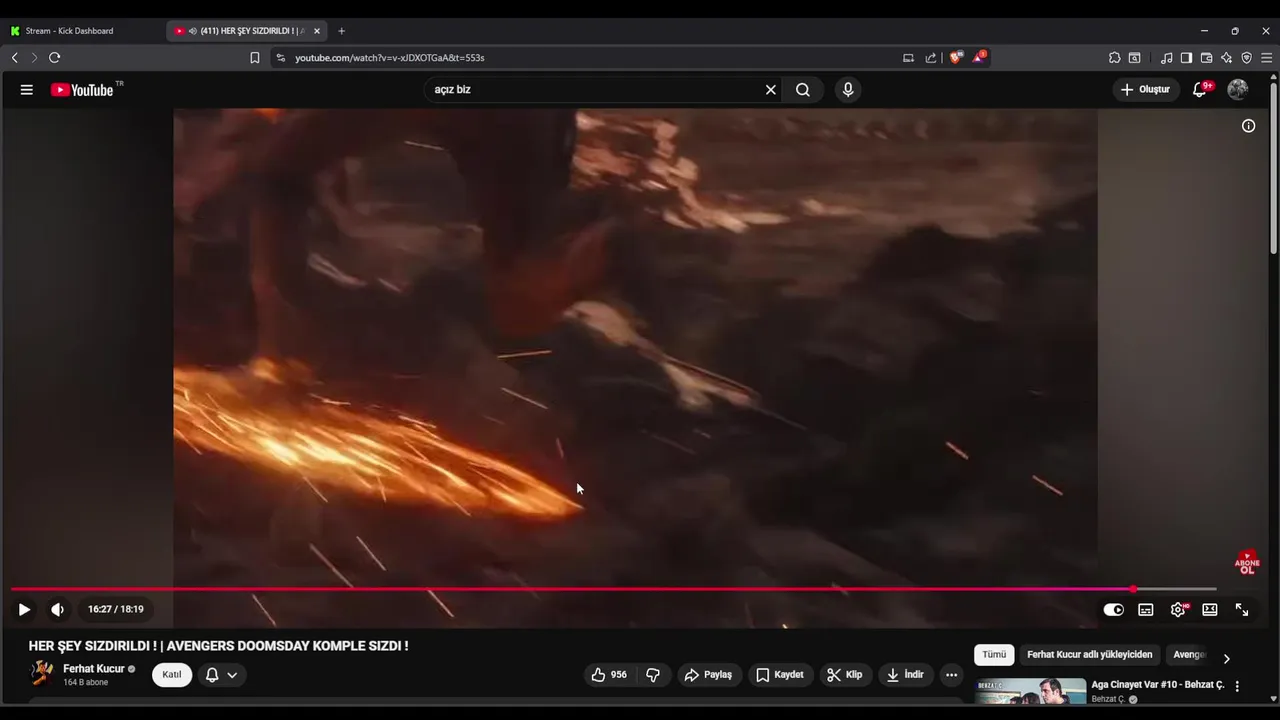
Task: Save video with Kaydet button
Action: click(779, 675)
